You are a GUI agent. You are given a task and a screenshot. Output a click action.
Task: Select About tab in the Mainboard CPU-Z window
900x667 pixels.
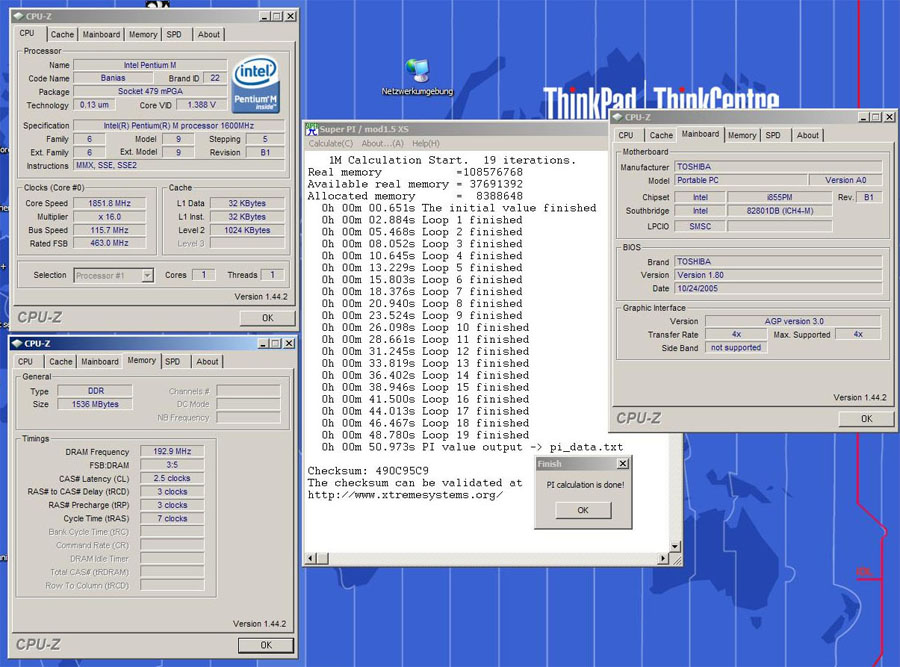click(807, 135)
